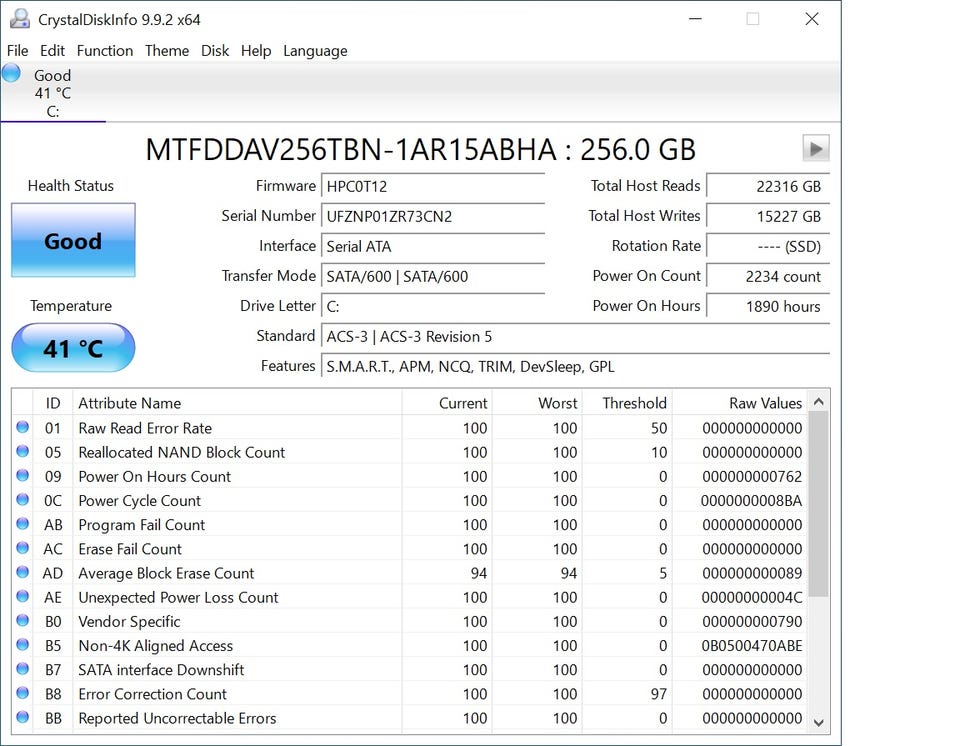Click Total Host Writes value 15227 GB

tap(768, 216)
